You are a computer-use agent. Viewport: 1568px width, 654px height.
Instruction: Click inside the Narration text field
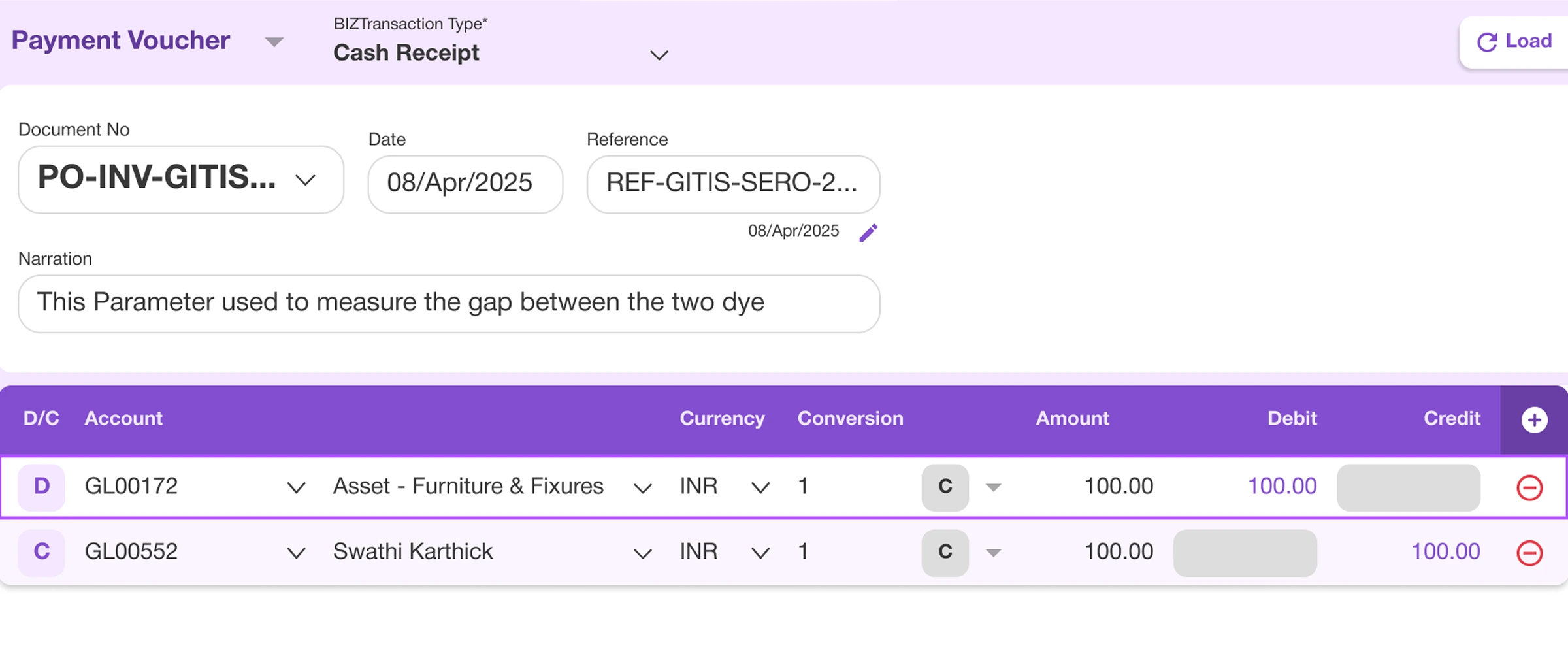pyautogui.click(x=448, y=302)
